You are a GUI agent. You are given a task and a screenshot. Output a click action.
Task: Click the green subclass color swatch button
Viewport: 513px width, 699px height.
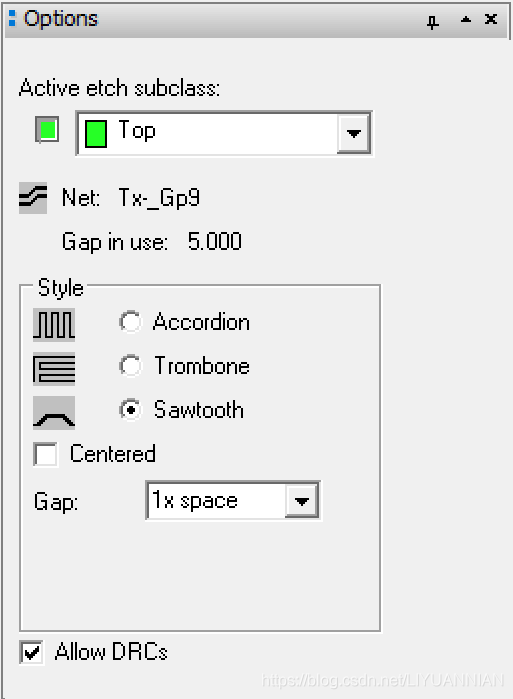click(x=47, y=130)
